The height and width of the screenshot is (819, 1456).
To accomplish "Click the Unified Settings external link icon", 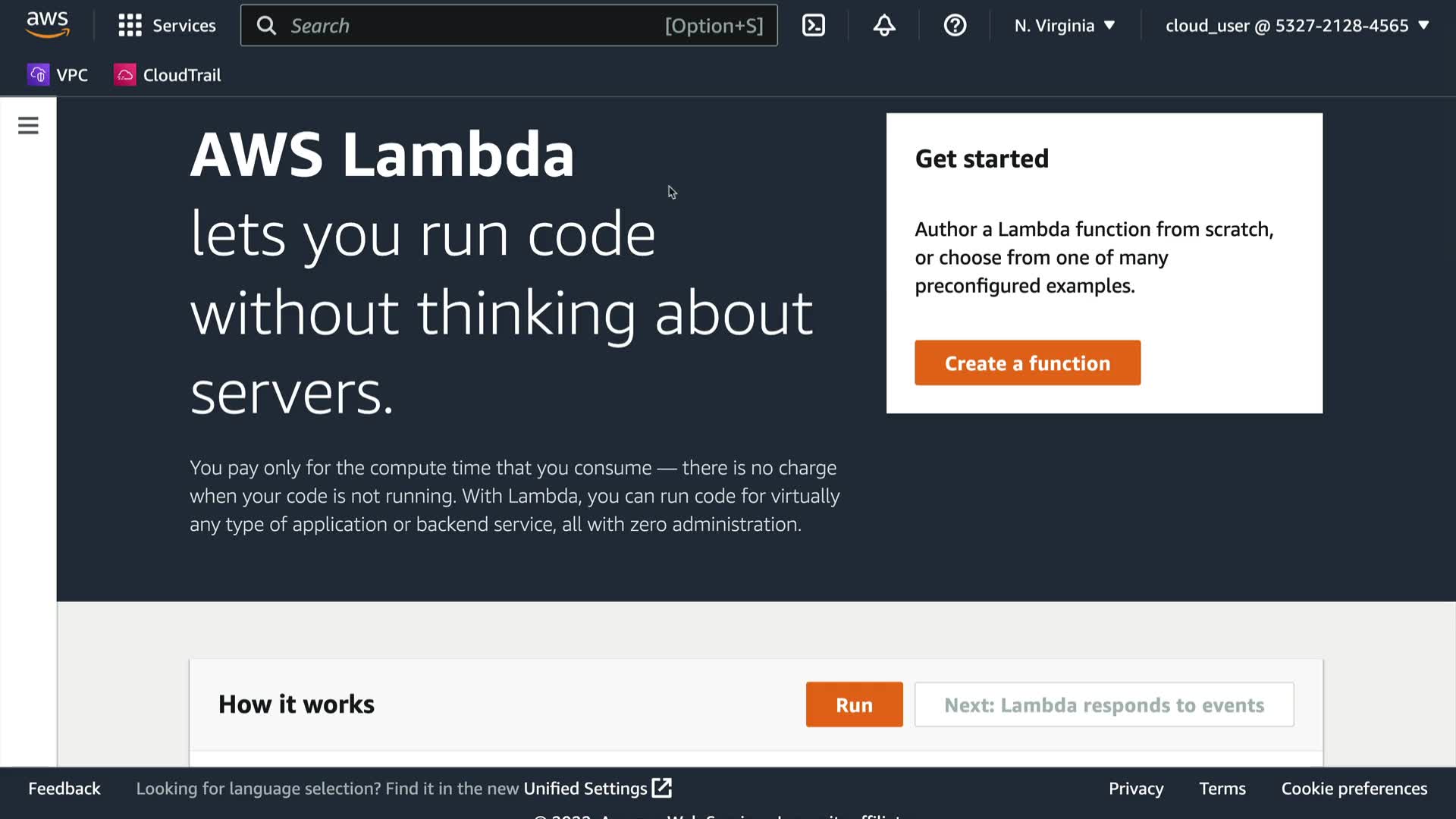I will tap(662, 788).
